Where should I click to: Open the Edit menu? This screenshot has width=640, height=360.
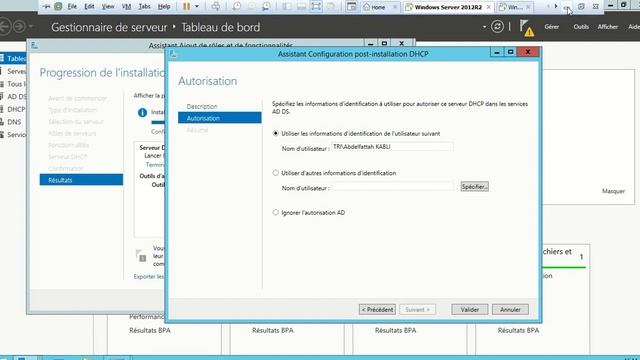click(x=89, y=7)
